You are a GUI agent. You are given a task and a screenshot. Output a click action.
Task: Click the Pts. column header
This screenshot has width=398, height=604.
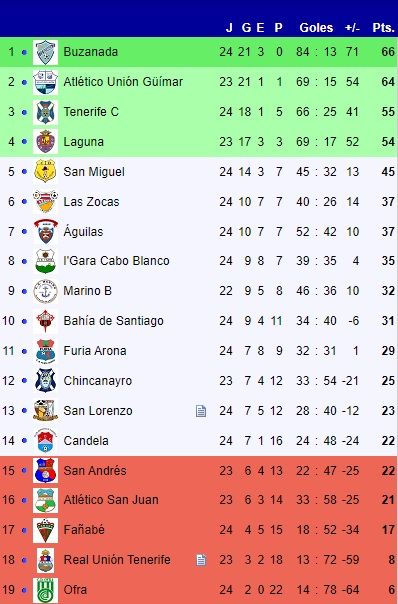383,28
